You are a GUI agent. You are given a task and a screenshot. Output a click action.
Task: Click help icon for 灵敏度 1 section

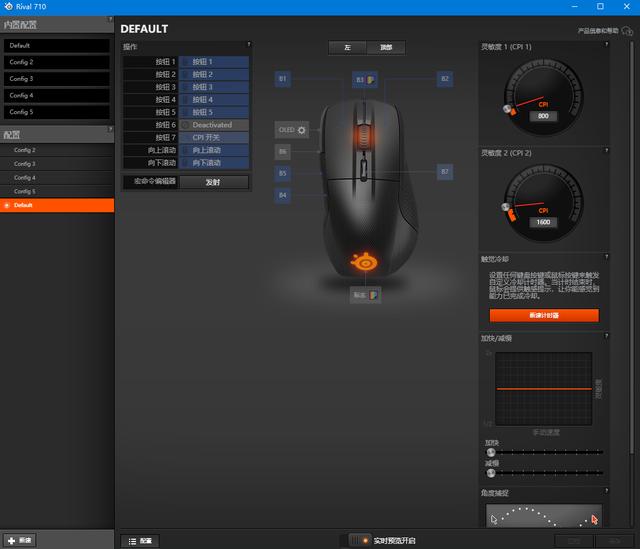(x=606, y=44)
